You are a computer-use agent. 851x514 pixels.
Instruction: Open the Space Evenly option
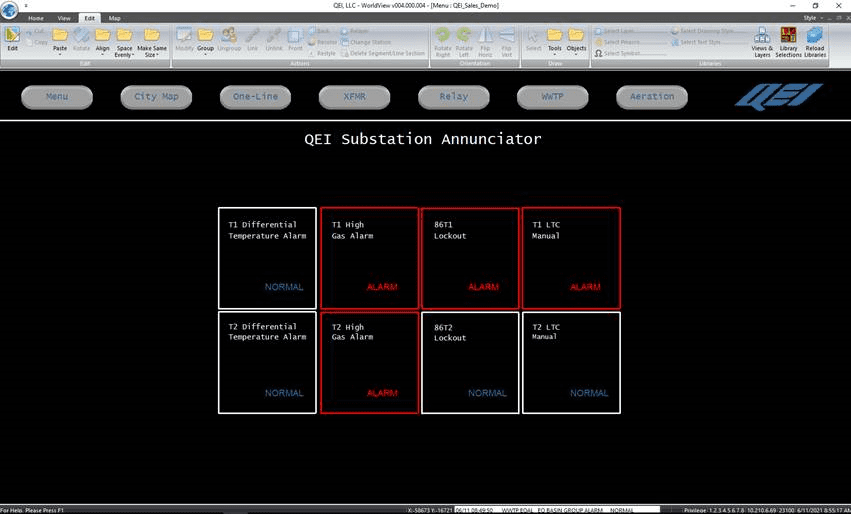tap(124, 42)
